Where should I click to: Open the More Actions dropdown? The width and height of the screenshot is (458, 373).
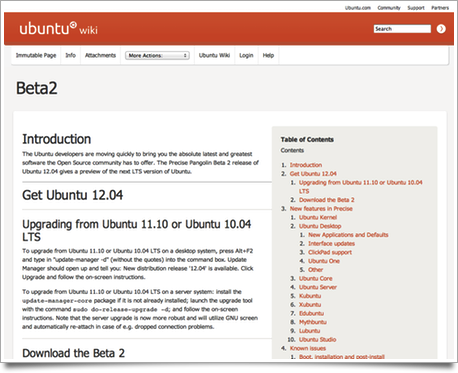[157, 55]
